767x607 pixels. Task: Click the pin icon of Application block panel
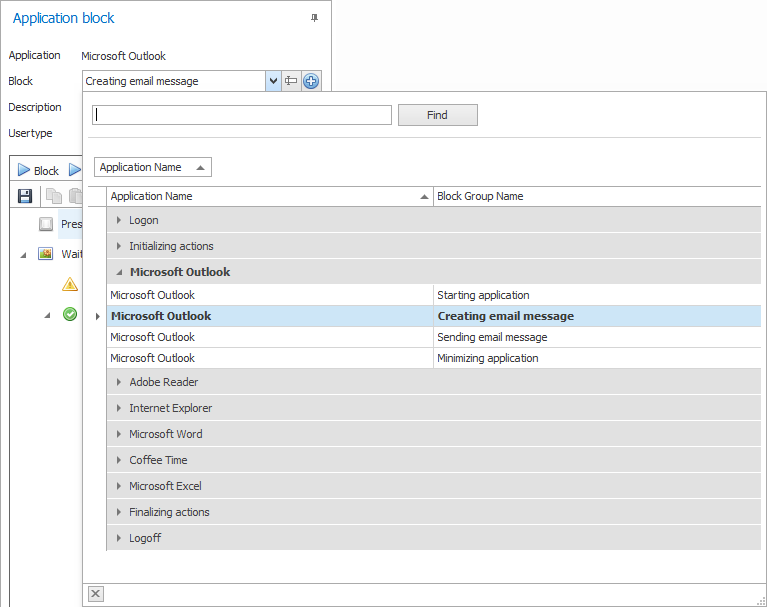point(315,18)
